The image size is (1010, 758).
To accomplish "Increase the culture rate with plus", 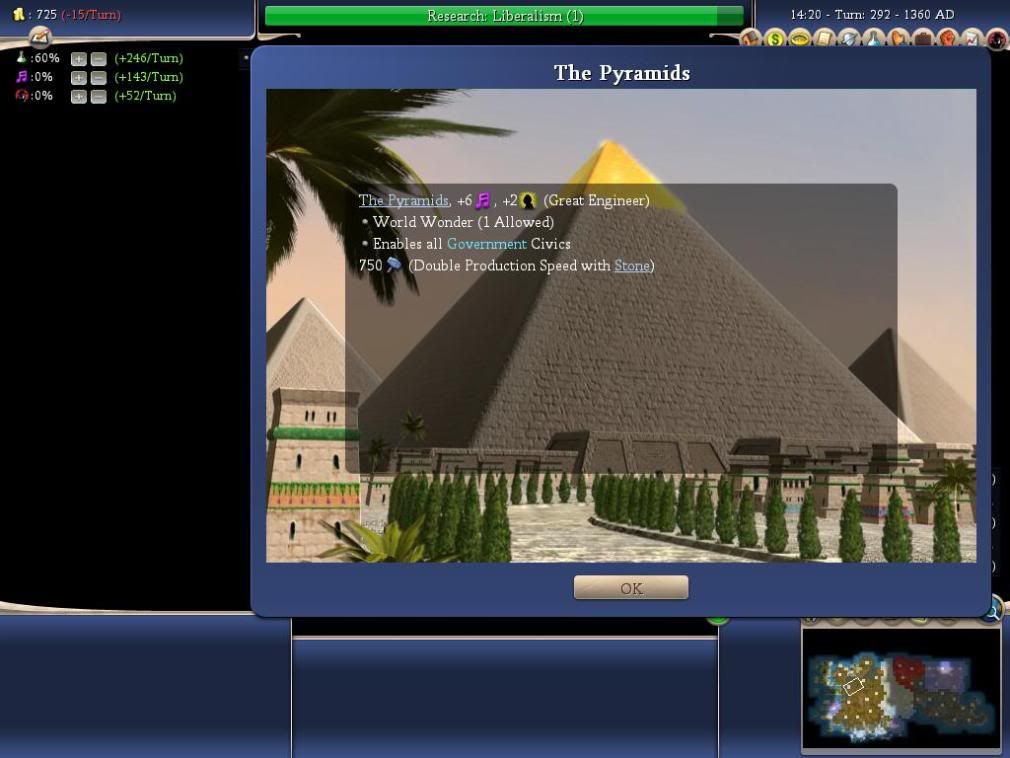I will point(79,77).
